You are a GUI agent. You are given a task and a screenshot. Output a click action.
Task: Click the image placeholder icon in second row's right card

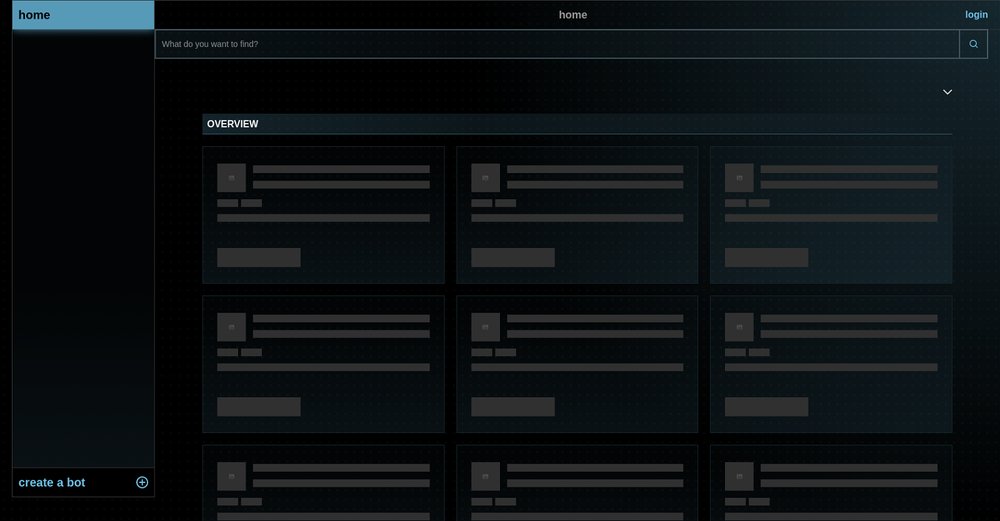pos(739,327)
